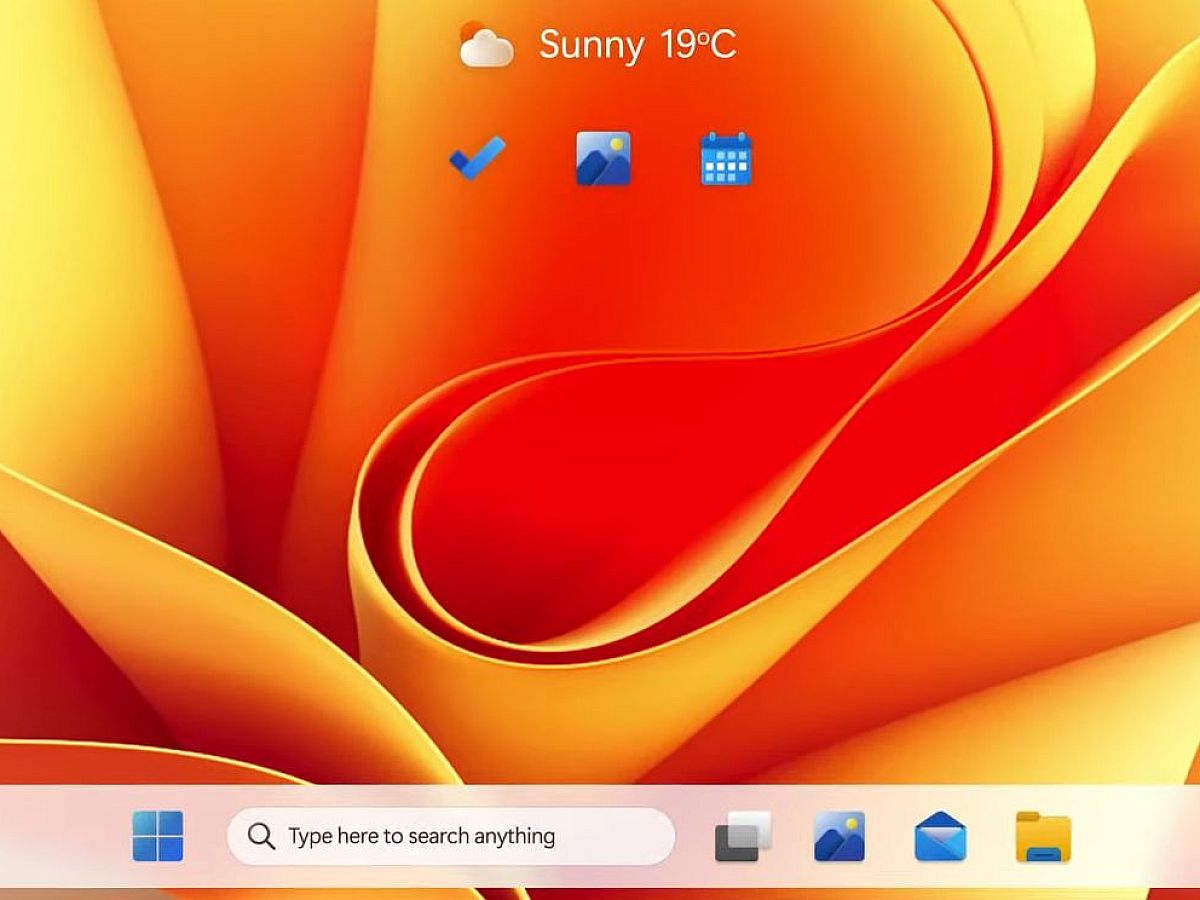Click empty taskbar area left of Start
This screenshot has width=1200, height=900.
(60, 836)
